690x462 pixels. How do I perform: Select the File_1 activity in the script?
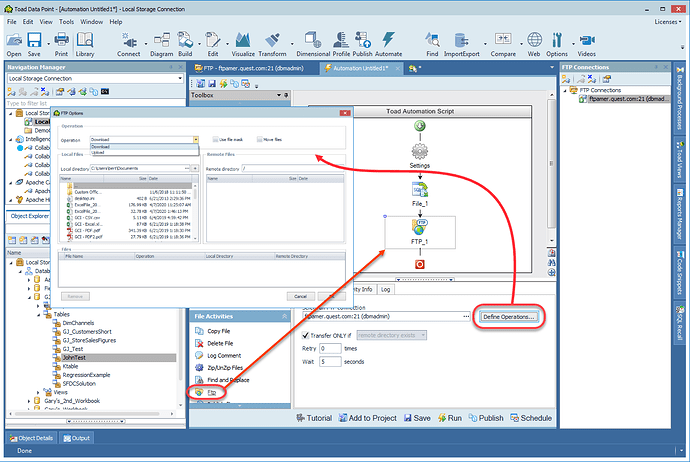420,194
